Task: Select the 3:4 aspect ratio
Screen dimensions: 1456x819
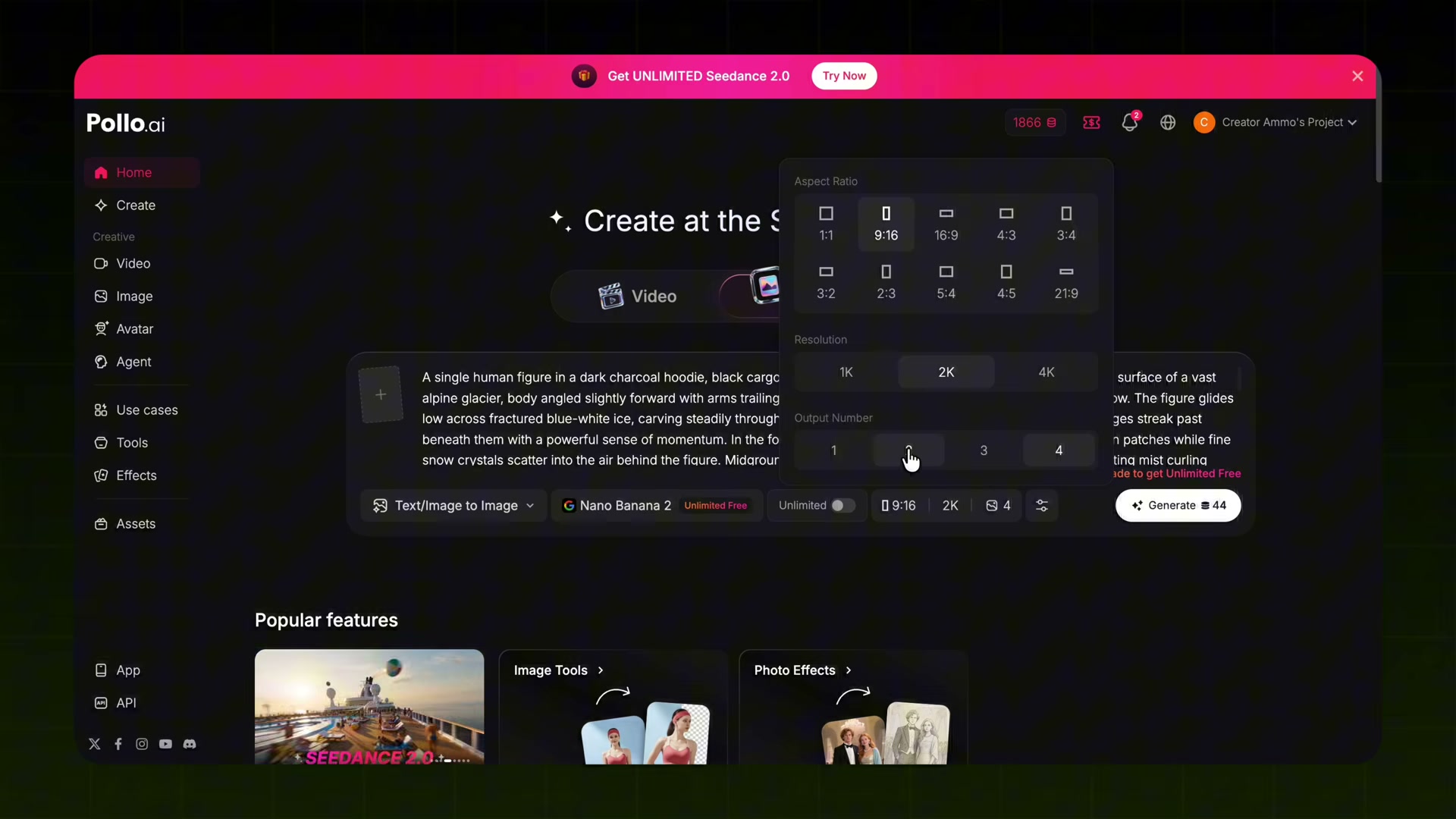Action: [1066, 224]
